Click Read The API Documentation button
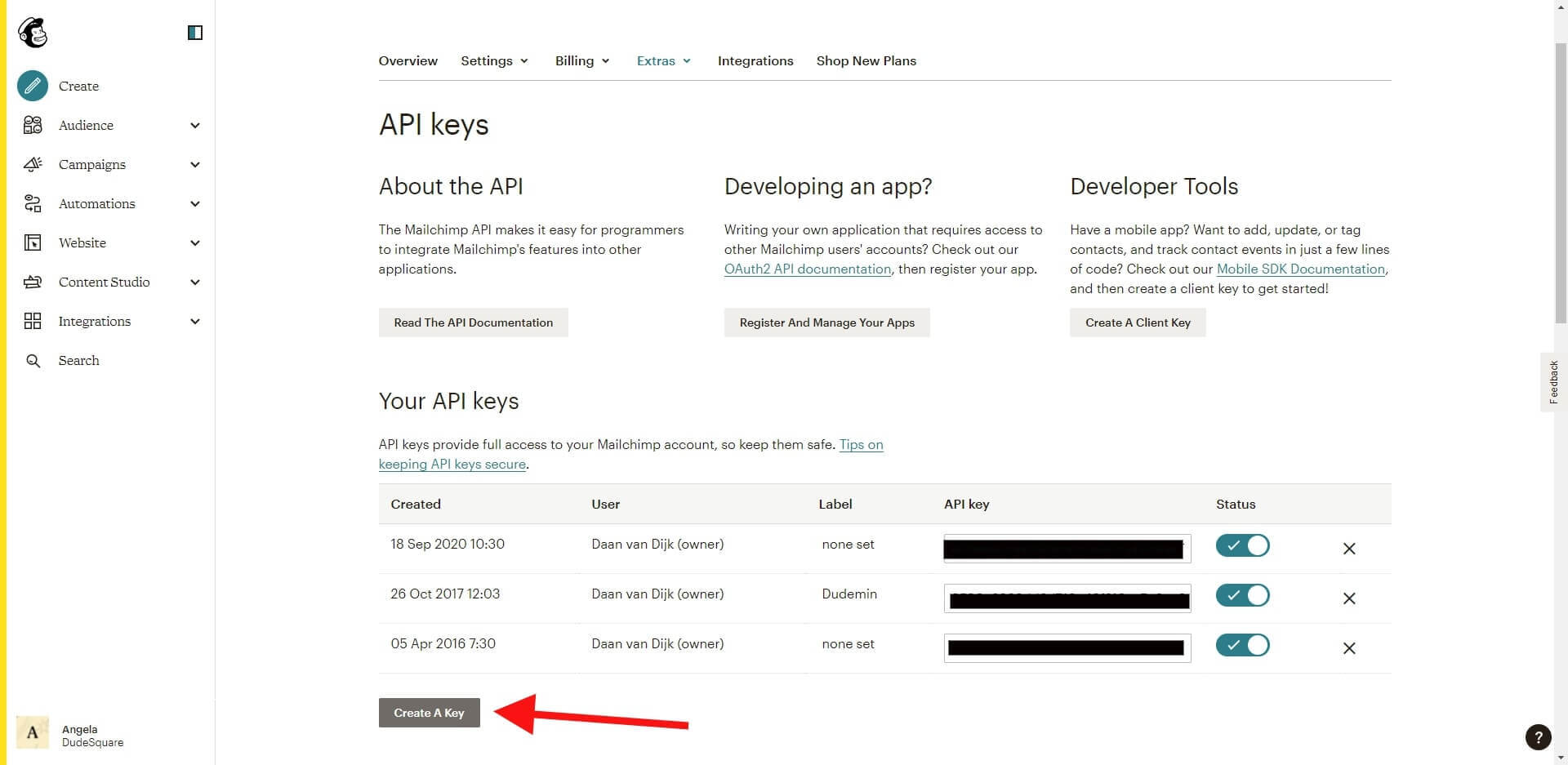Screen dimensions: 1568x765 point(474,322)
